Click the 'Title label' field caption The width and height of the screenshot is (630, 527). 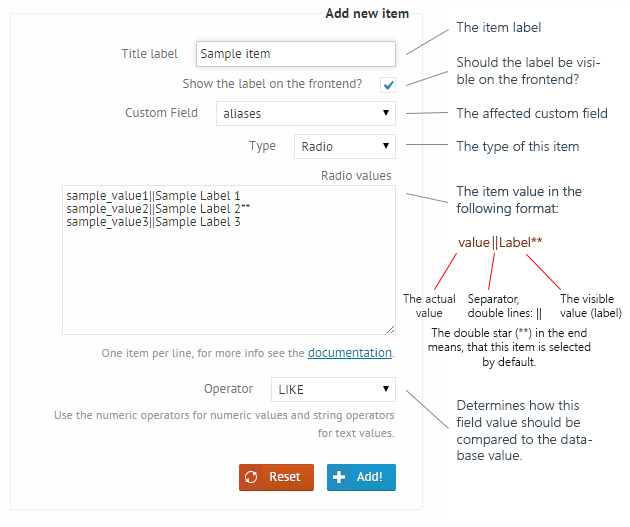148,53
